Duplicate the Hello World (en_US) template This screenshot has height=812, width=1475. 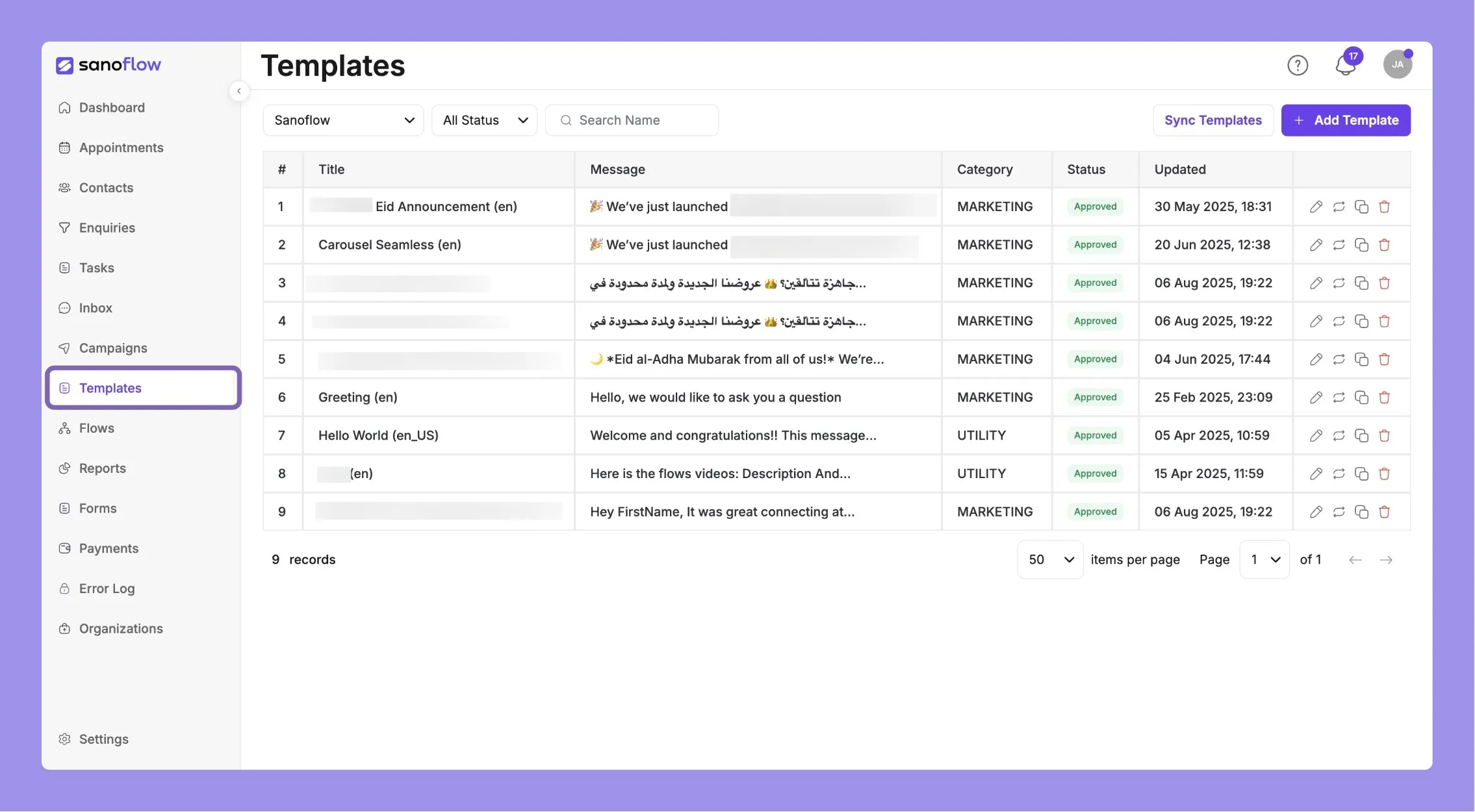pos(1361,436)
